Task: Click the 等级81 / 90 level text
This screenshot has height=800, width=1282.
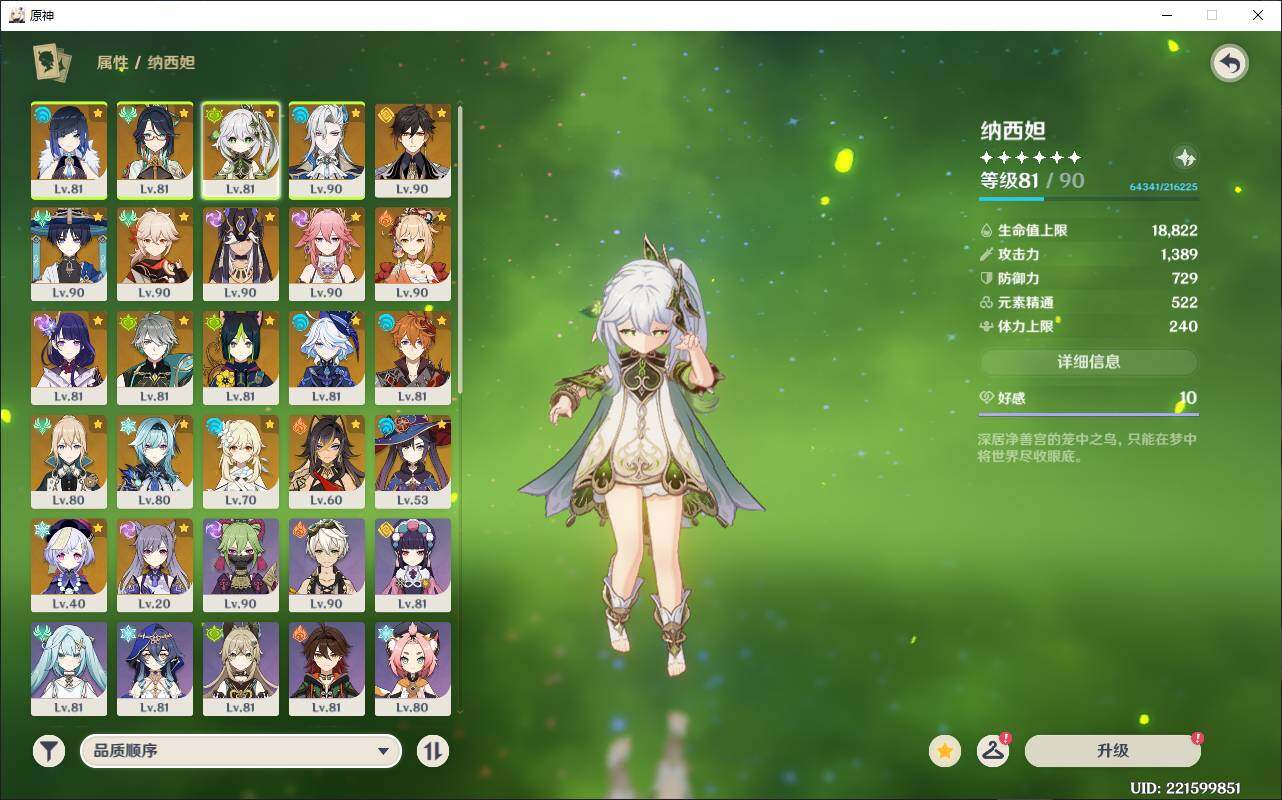Action: [x=1032, y=181]
